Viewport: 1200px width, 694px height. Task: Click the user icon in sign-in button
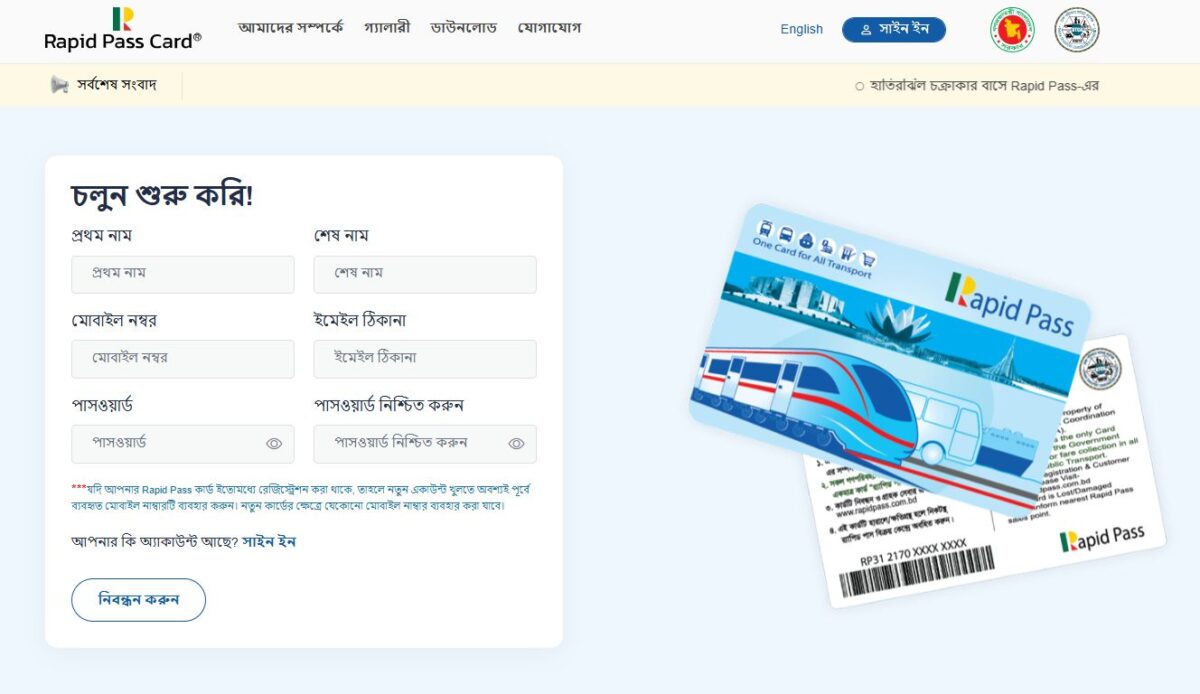click(x=866, y=30)
